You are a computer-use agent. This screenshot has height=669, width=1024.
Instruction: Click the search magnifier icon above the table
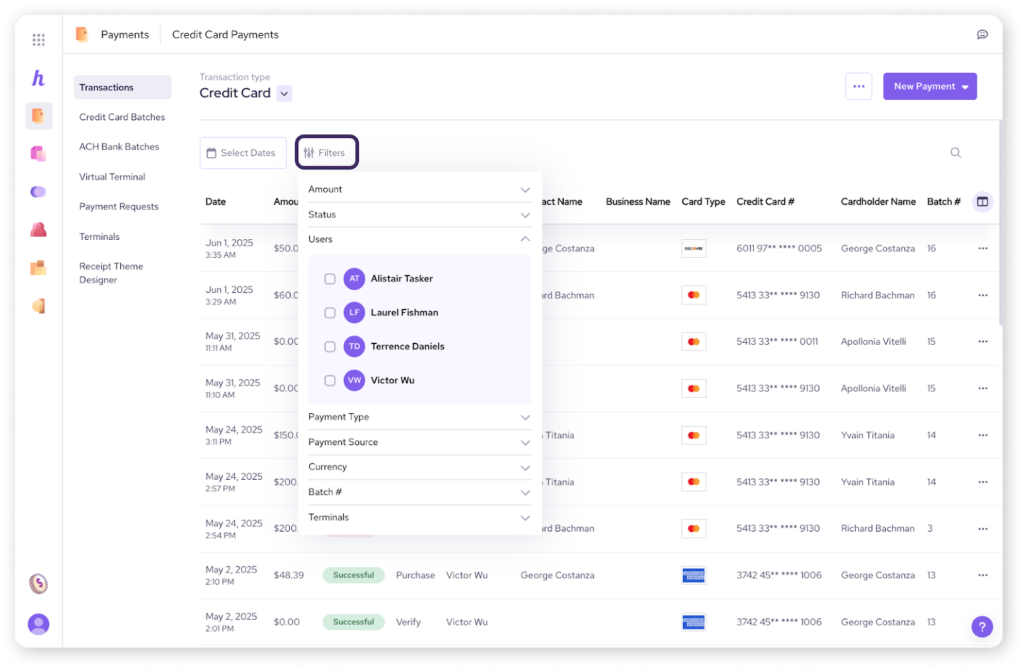tap(955, 151)
